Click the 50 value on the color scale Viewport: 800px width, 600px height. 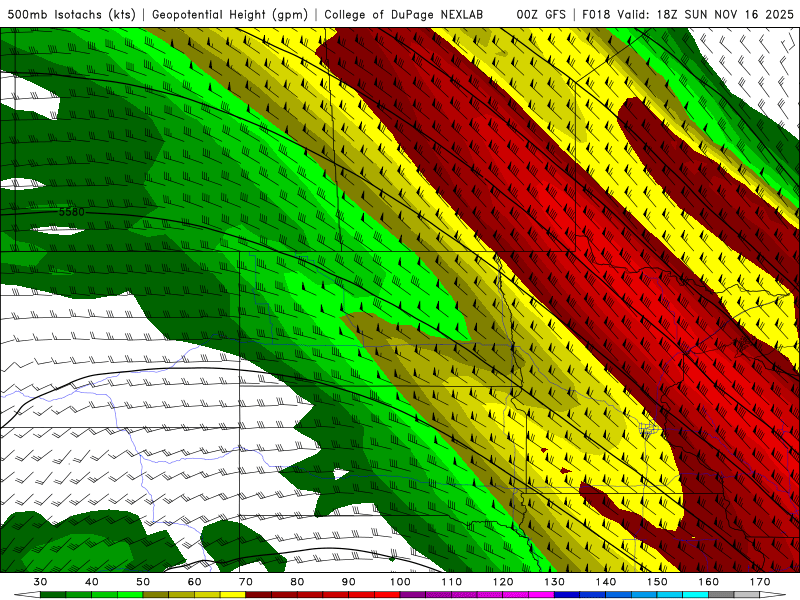[143, 582]
